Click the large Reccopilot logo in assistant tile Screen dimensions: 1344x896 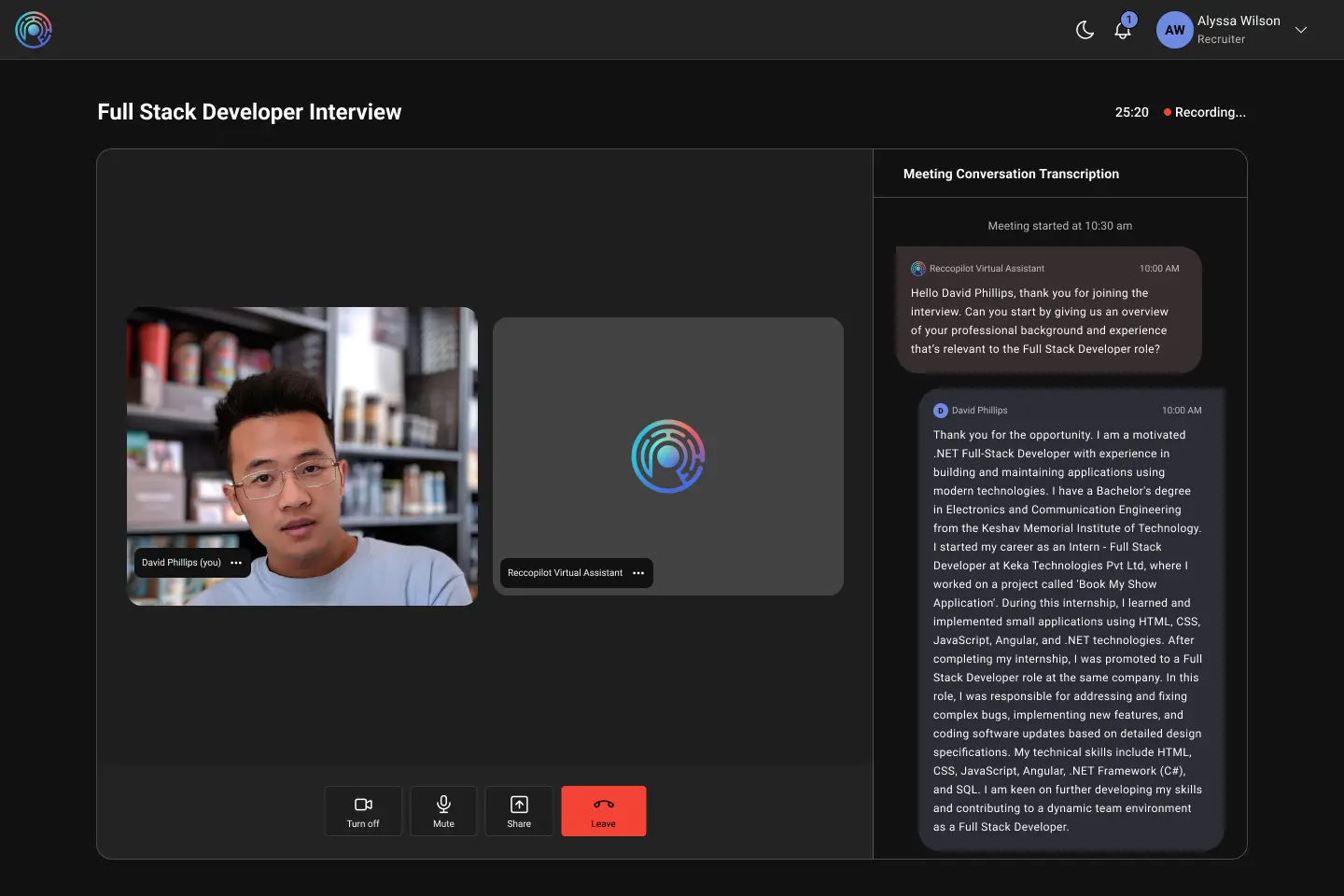click(668, 456)
